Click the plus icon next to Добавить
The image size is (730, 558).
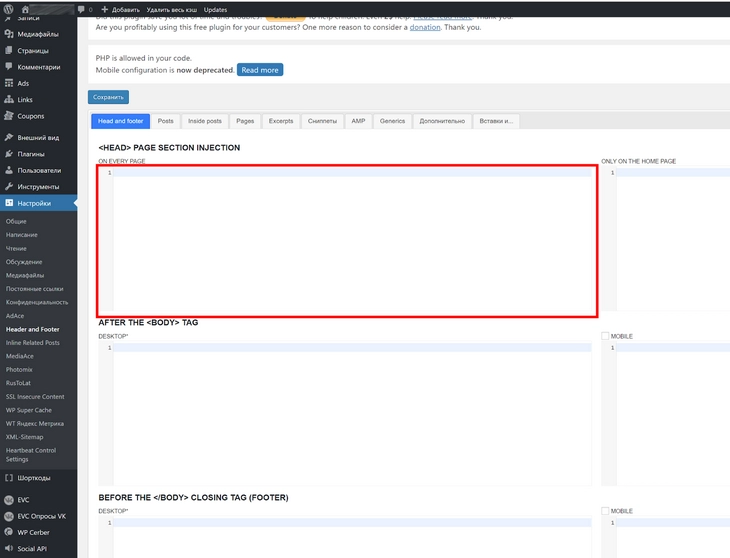coord(104,9)
